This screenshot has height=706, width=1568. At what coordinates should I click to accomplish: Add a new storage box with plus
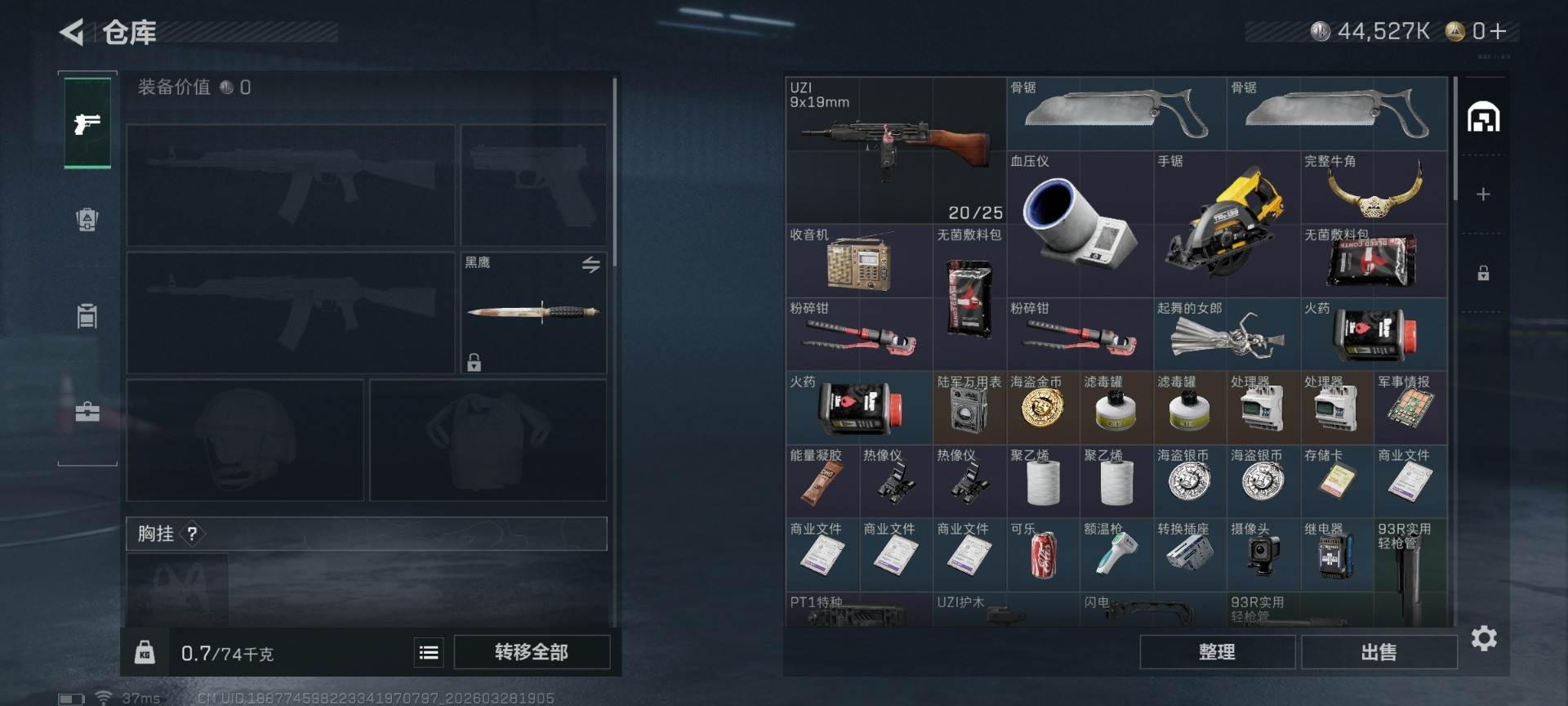tap(1483, 194)
